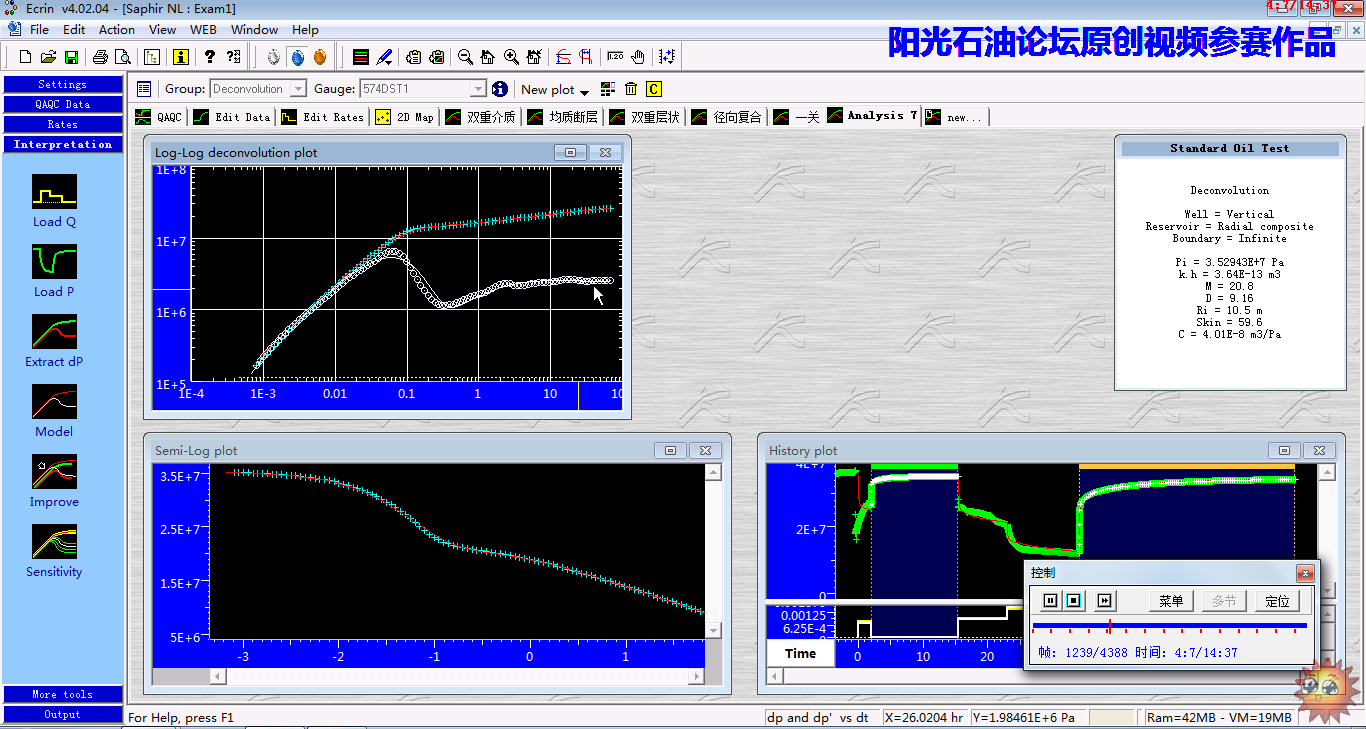1366x729 pixels.
Task: Switch to the 双重介质 tab
Action: point(481,117)
